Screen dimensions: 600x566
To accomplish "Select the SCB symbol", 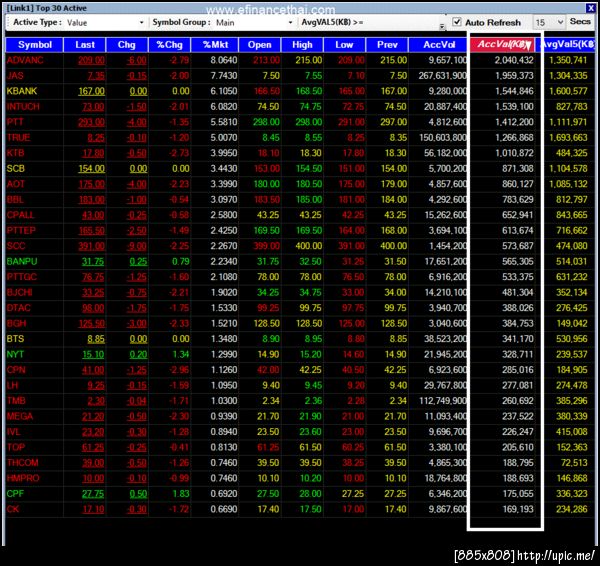I will [x=16, y=168].
